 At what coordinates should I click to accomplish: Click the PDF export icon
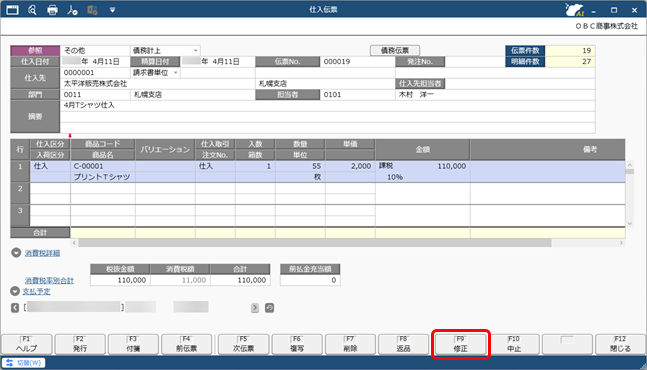(72, 9)
